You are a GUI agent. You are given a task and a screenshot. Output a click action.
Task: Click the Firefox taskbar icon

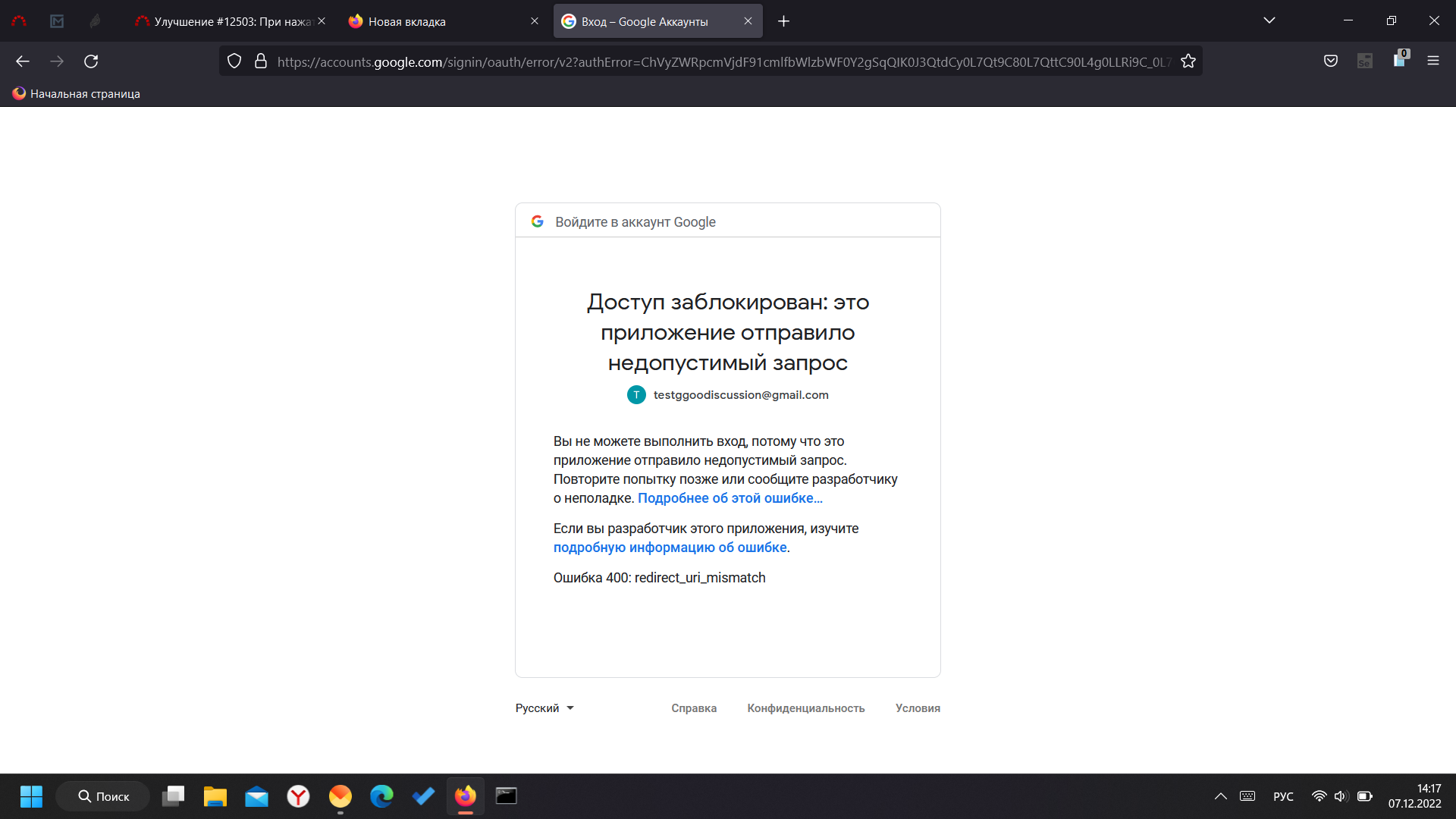(x=466, y=796)
